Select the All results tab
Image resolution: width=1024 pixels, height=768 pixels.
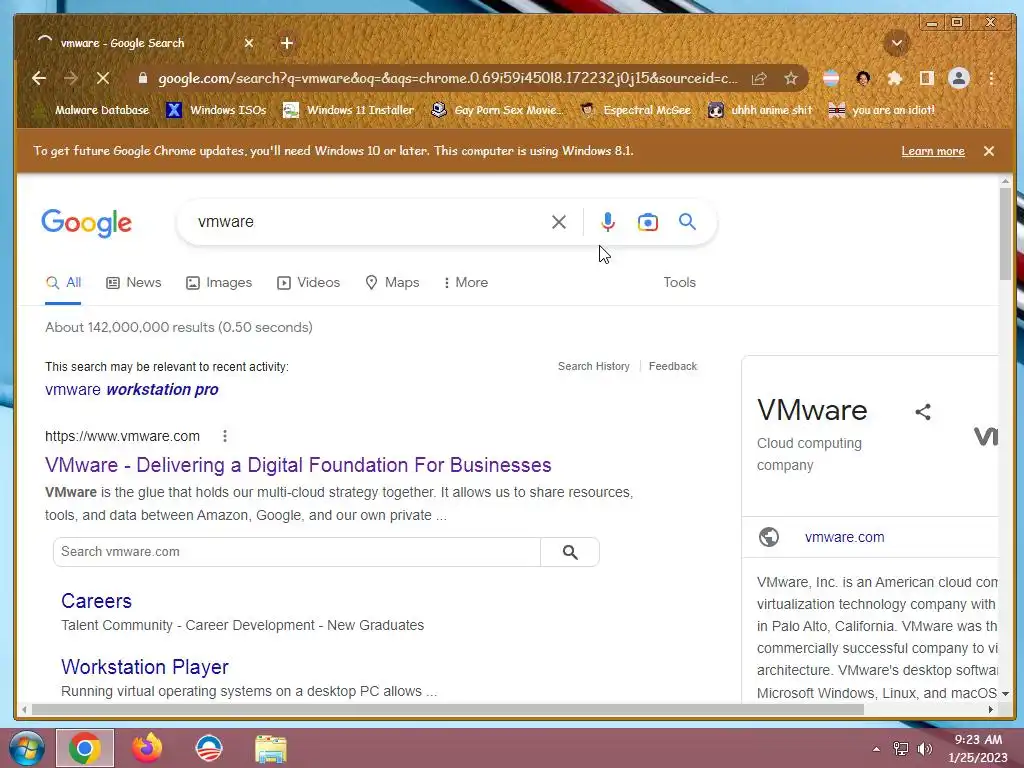[63, 283]
